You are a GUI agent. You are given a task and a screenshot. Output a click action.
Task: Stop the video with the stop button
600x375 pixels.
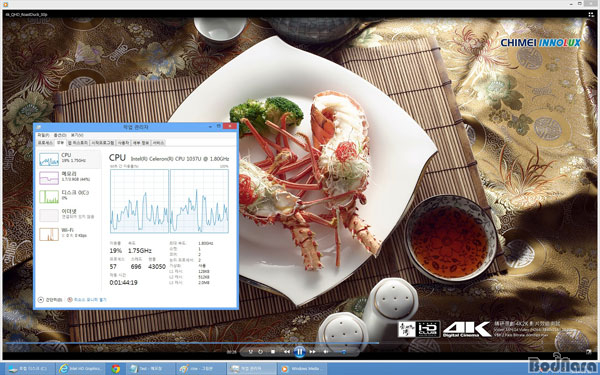point(273,352)
